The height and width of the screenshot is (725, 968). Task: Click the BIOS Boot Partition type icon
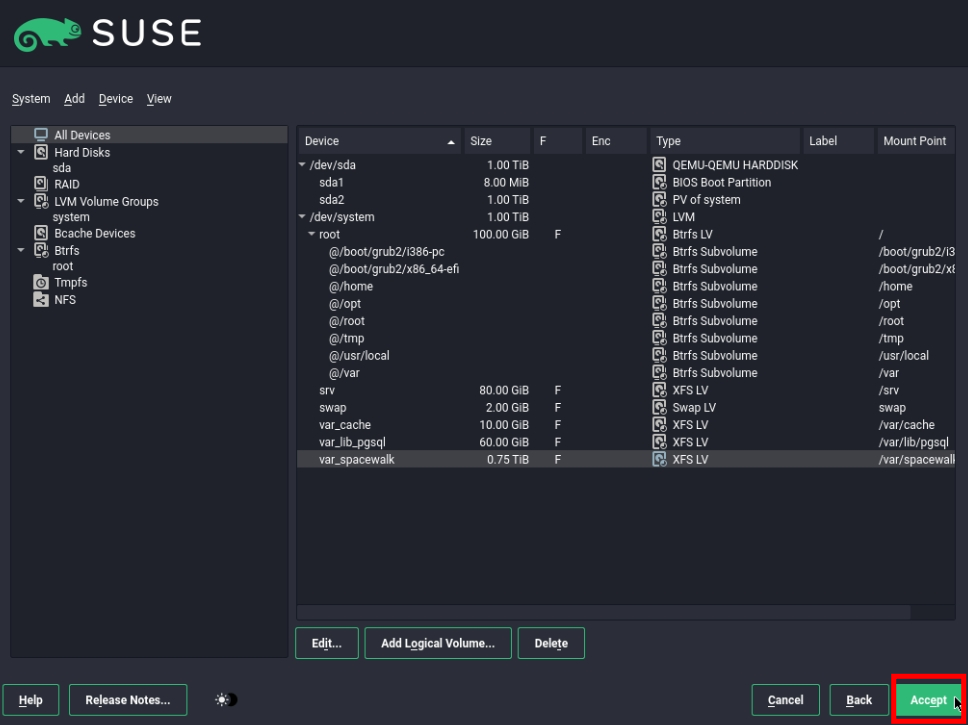click(660, 182)
